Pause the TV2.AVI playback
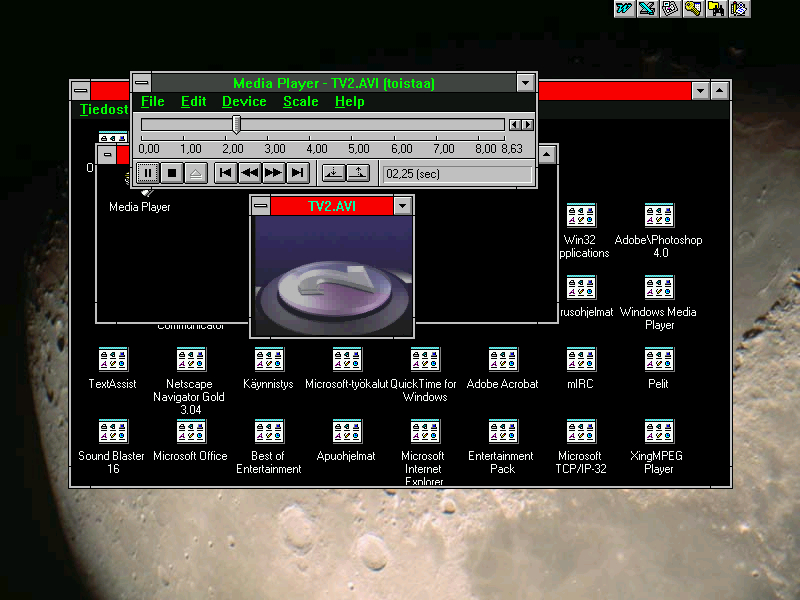Image resolution: width=800 pixels, height=600 pixels. 147,173
